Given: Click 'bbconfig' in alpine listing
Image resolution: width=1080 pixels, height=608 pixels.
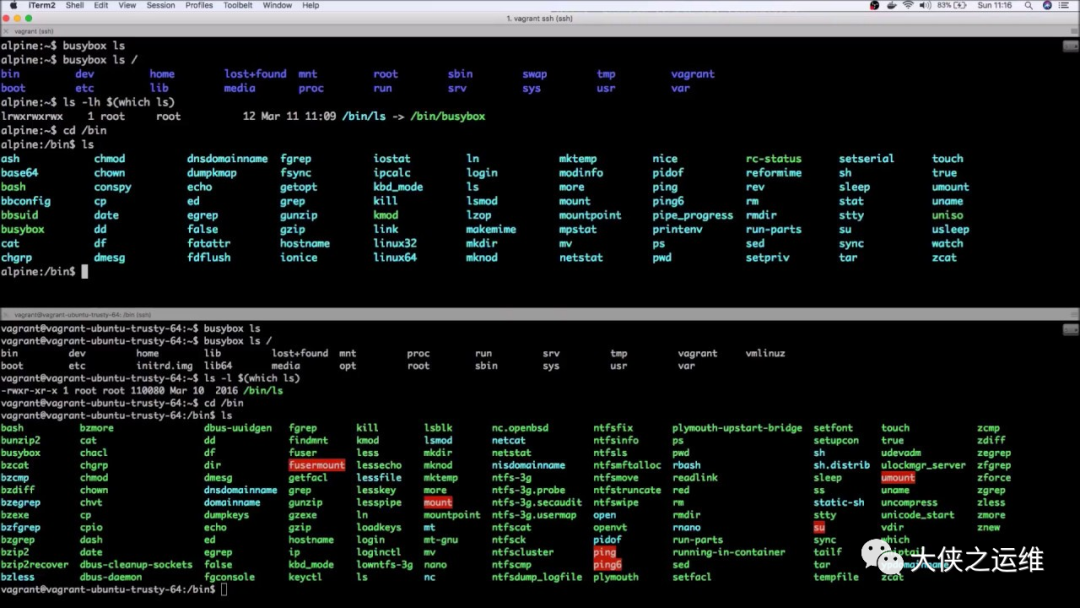Looking at the screenshot, I should [x=25, y=201].
